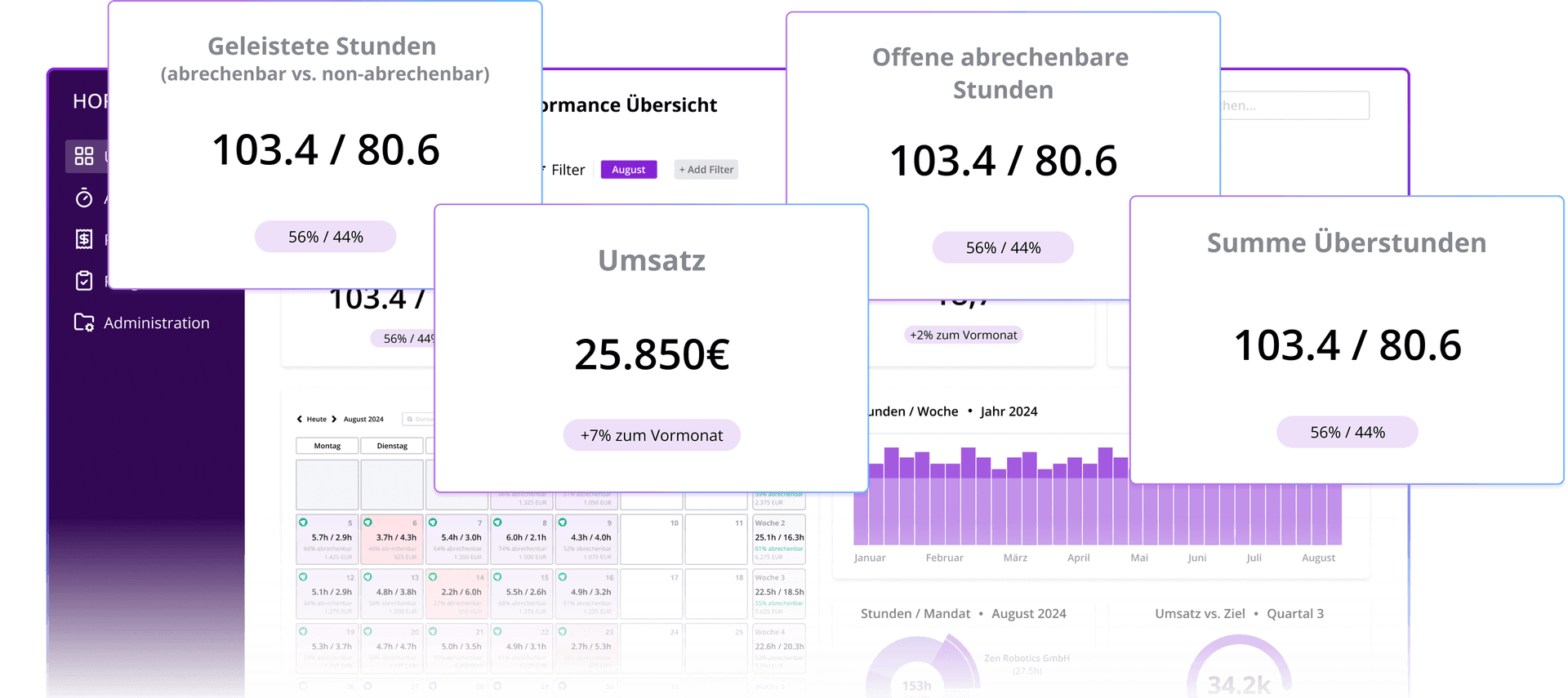The width and height of the screenshot is (1568, 698).
Task: Click the 56% / 44% badge under Offene abrechenbare Stunden
Action: coord(1003,247)
